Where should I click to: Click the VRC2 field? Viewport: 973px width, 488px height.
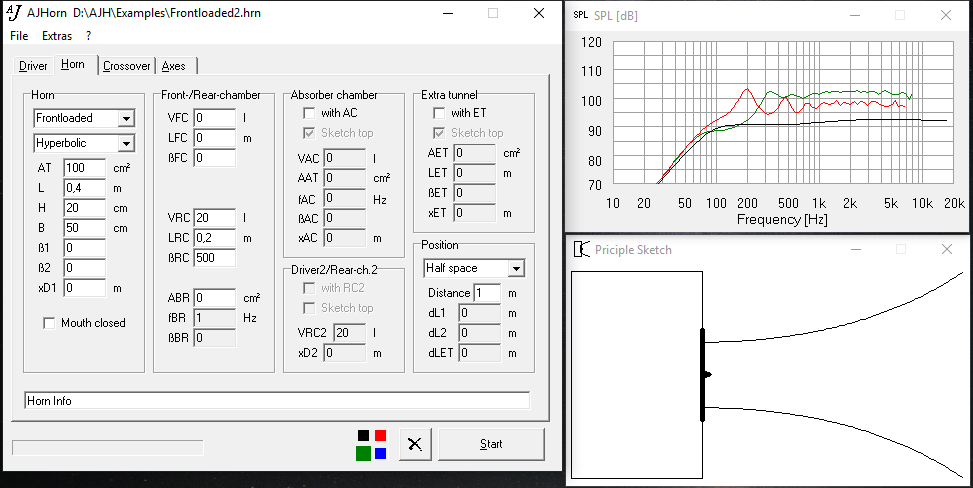tap(350, 333)
